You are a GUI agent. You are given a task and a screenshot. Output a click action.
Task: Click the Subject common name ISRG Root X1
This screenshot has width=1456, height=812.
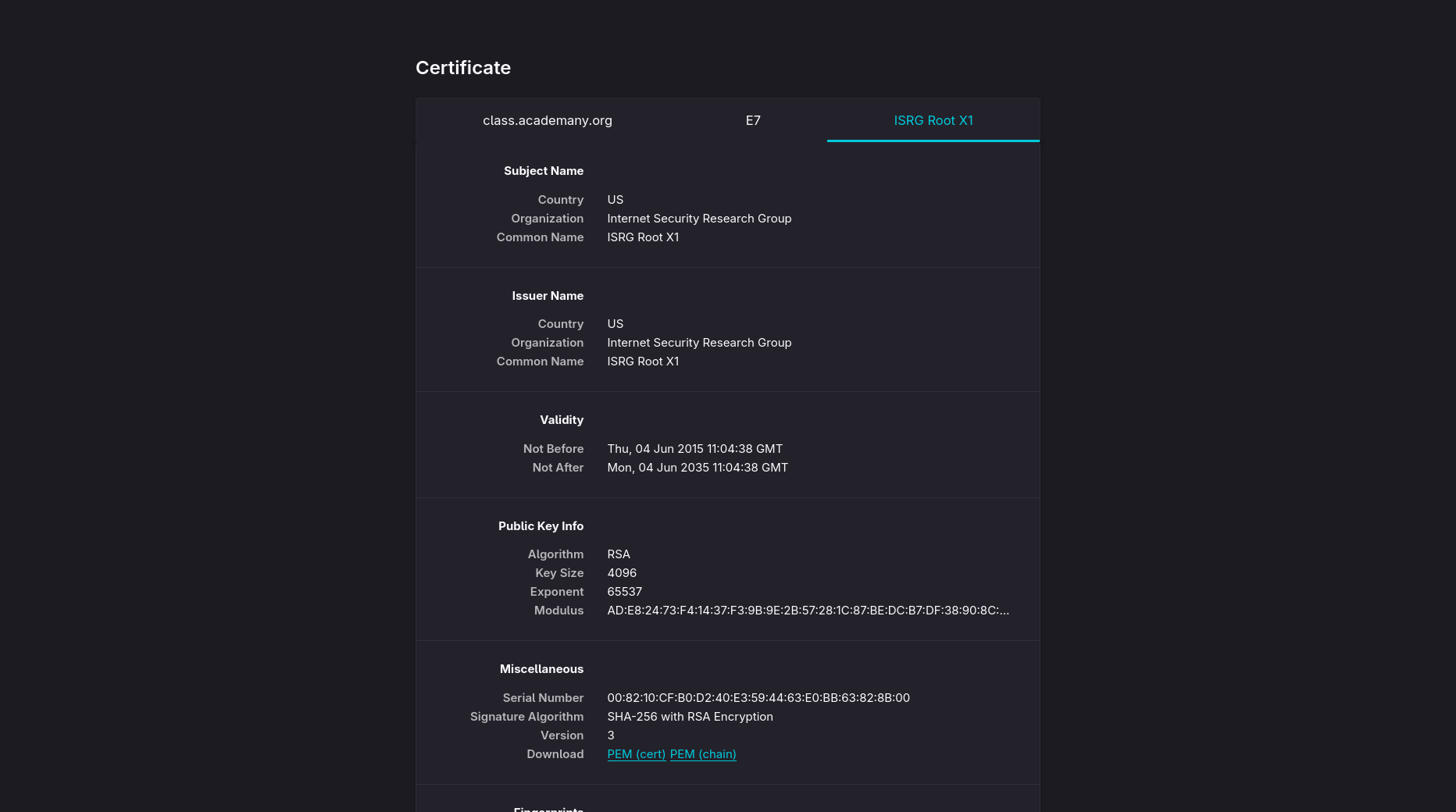coord(643,237)
